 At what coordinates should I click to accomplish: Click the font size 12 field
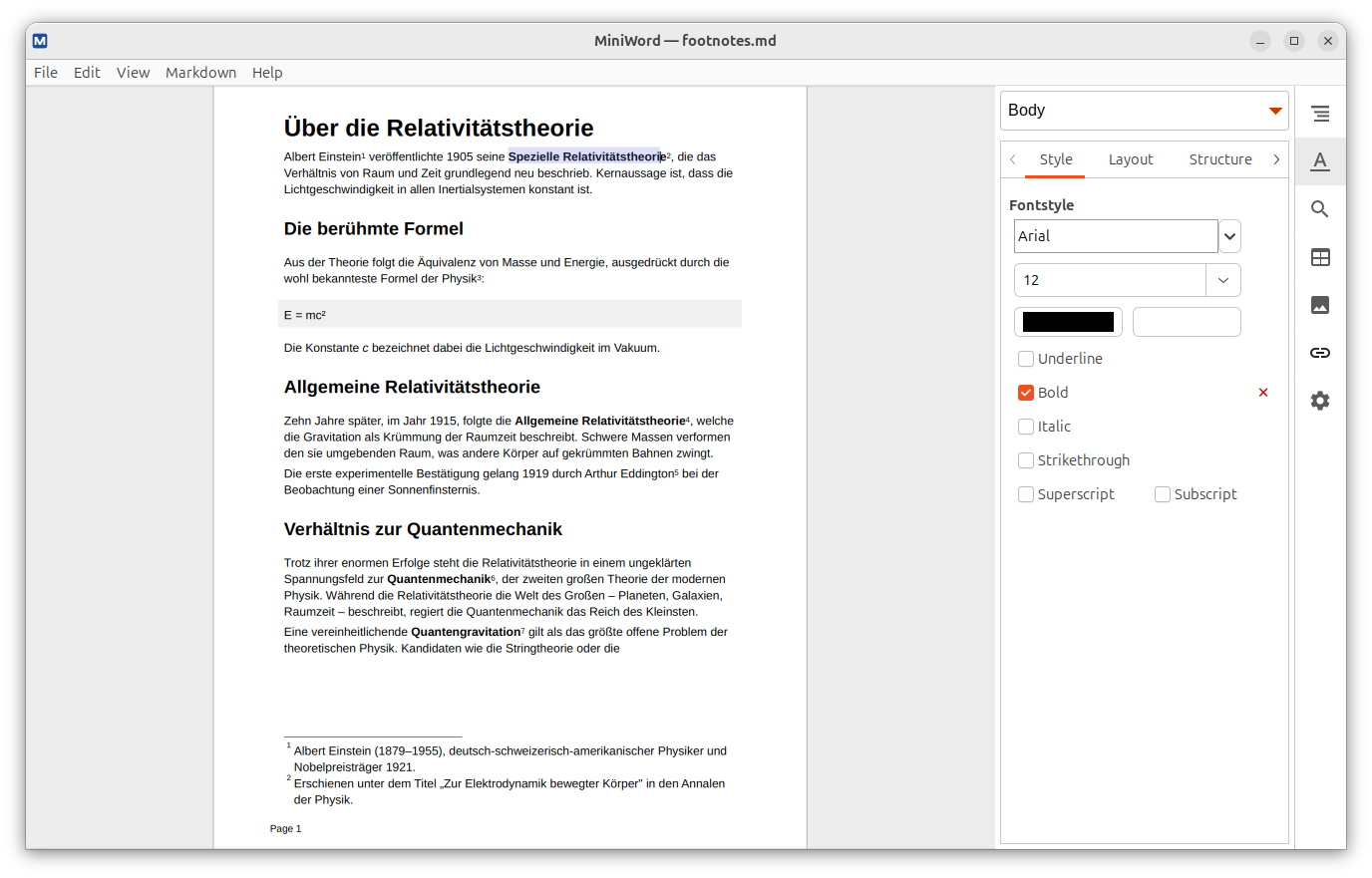1110,280
